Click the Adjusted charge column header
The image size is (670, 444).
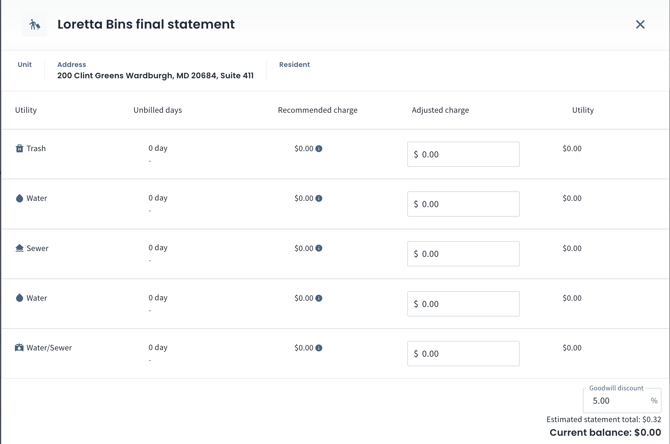click(440, 110)
